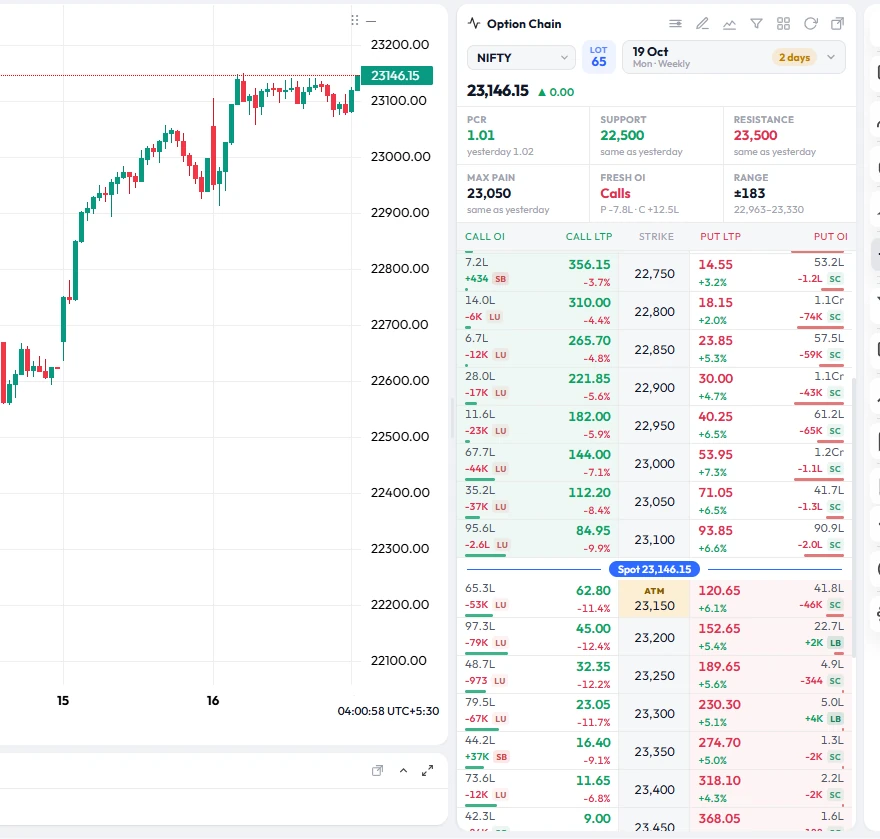Viewport: 880px width, 839px height.
Task: Click the red OI bar under put 1.2Cr
Action: point(819,479)
